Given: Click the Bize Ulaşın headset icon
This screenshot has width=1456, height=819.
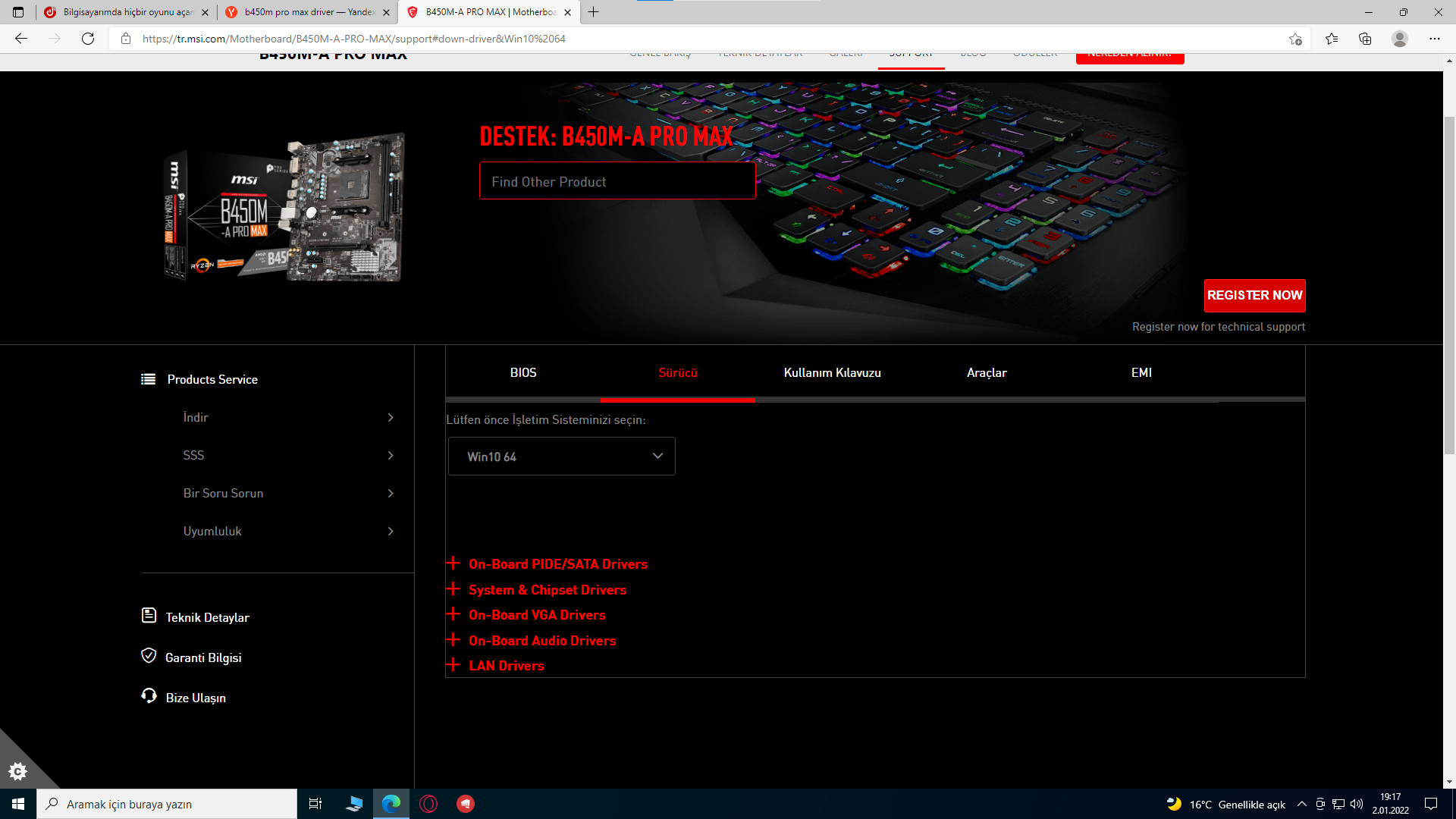Looking at the screenshot, I should 149,696.
